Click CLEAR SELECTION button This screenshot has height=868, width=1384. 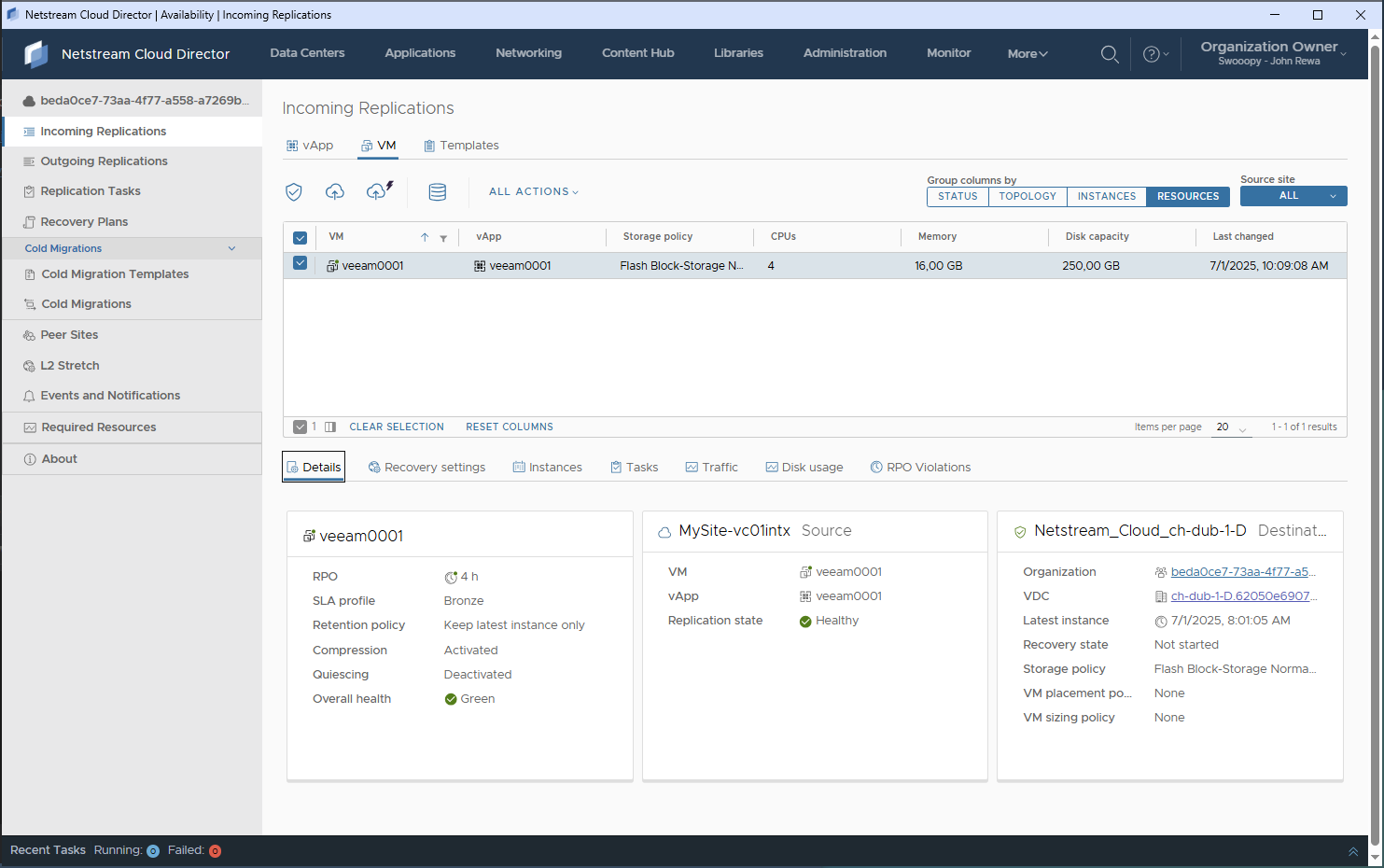[397, 427]
